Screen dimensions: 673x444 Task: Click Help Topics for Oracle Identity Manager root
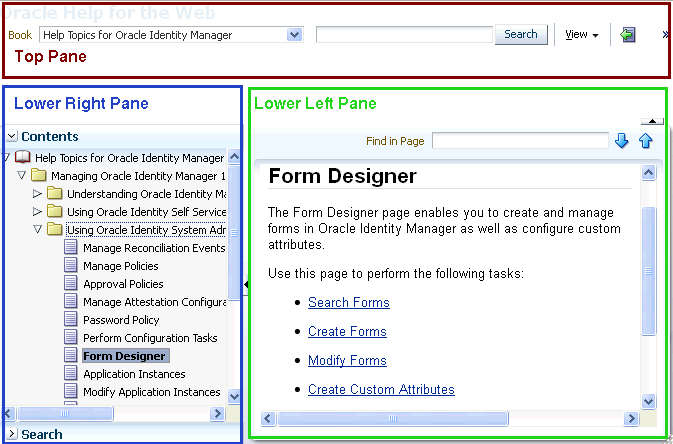pos(130,158)
